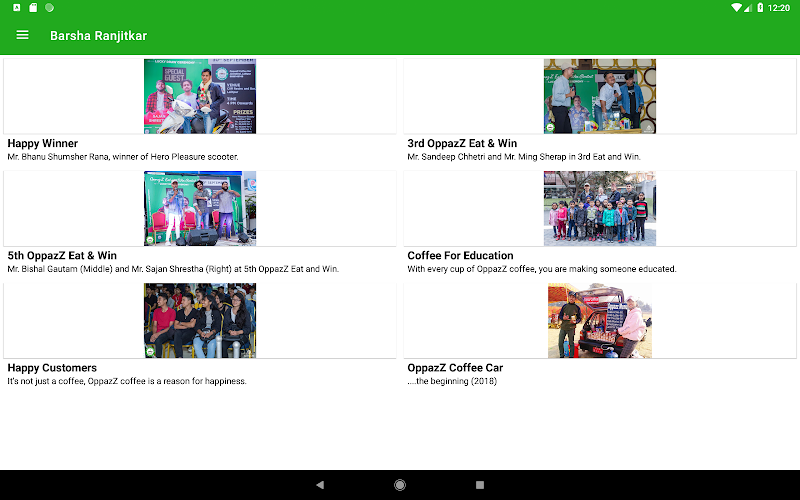Tap the Android recent apps button
This screenshot has width=800, height=500.
point(480,485)
